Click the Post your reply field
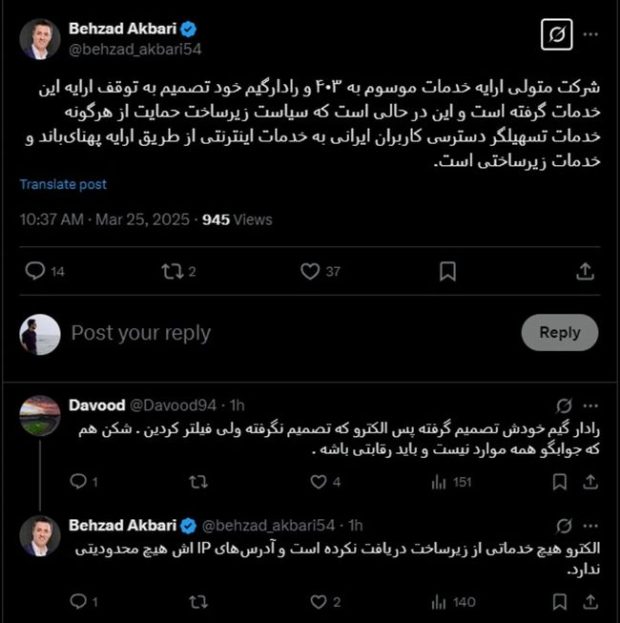The height and width of the screenshot is (623, 620). pyautogui.click(x=141, y=333)
